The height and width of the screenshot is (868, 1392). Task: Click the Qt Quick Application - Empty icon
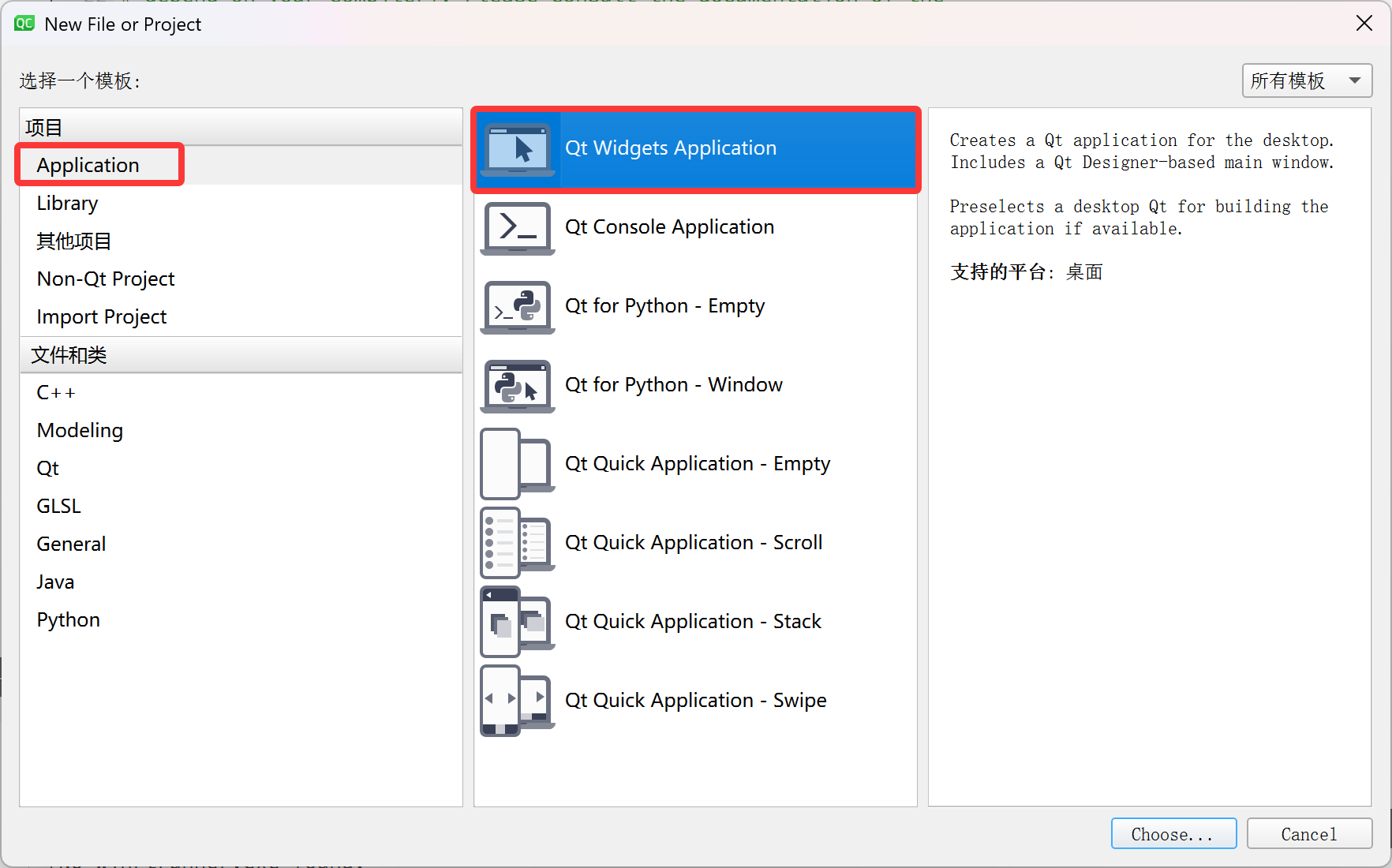tap(518, 464)
